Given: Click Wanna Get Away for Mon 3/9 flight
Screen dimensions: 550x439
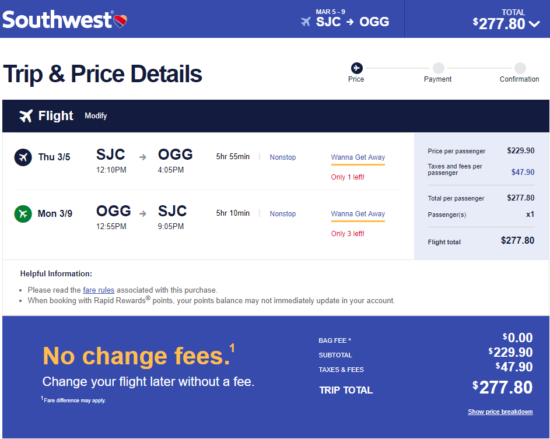Looking at the screenshot, I should point(358,214).
